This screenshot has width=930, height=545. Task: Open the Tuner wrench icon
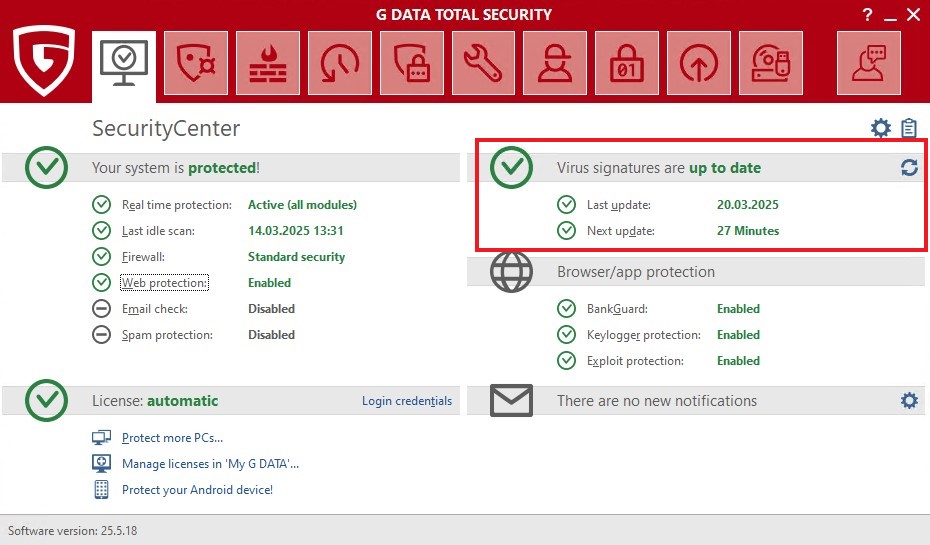pyautogui.click(x=483, y=63)
